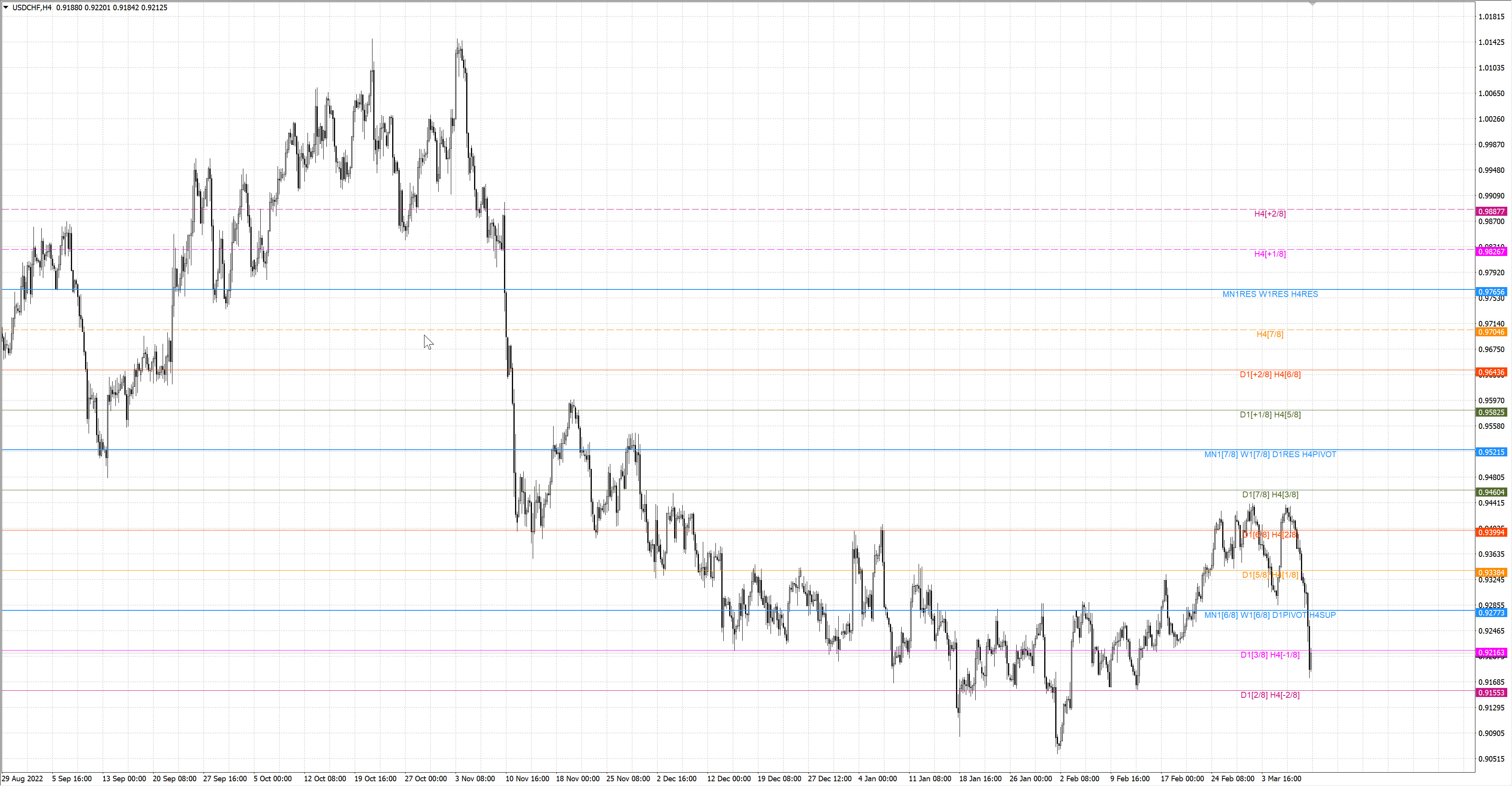Select the MN1[6/8] W1[6/8] D1PIVOT H4SUP label

[x=1269, y=615]
